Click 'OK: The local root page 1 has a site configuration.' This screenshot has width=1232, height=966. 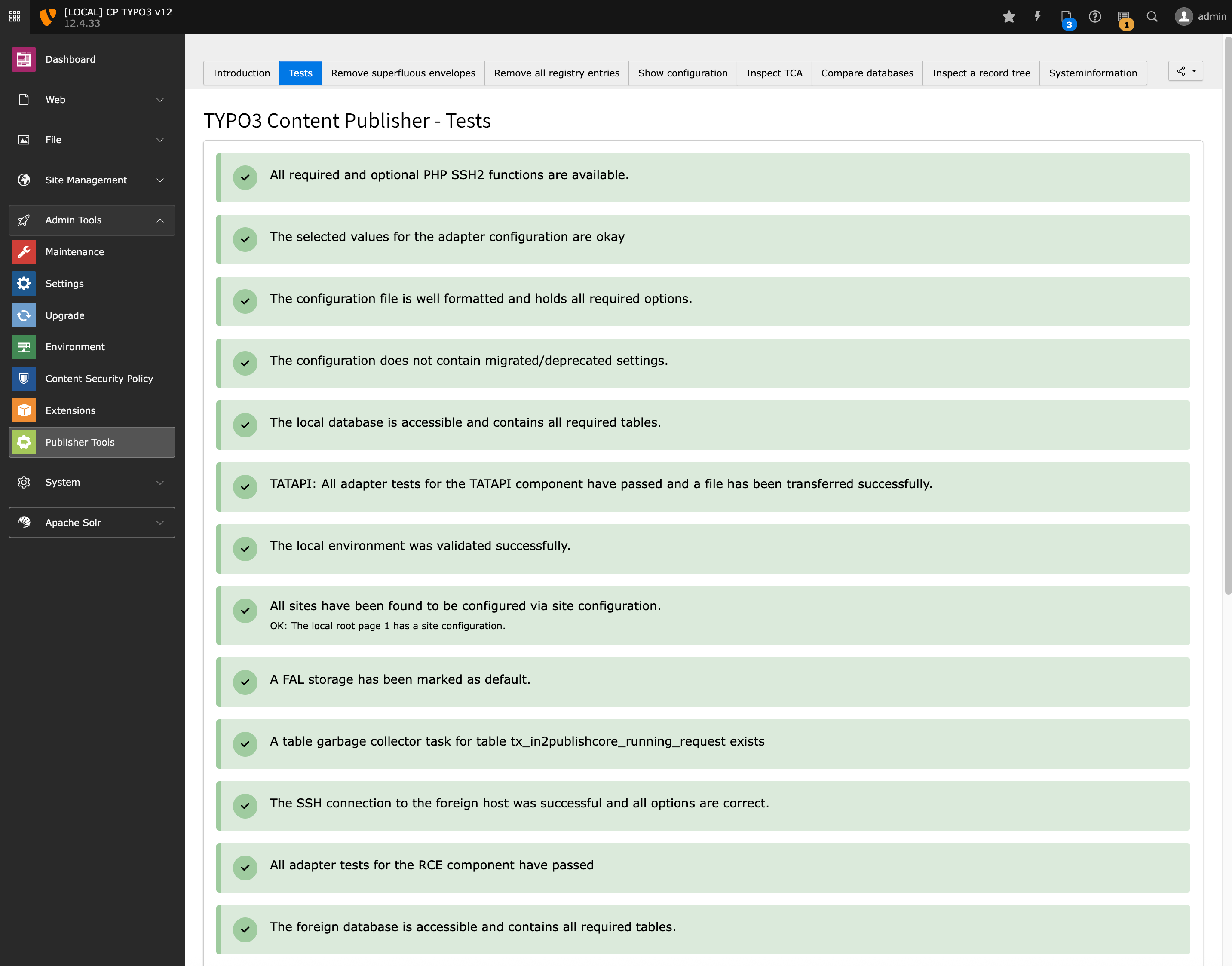(x=387, y=626)
